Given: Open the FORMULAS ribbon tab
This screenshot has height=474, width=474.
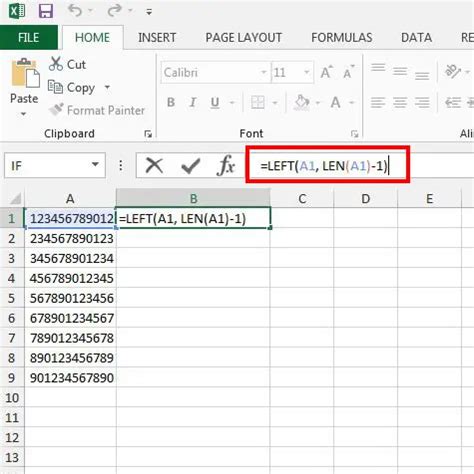Looking at the screenshot, I should [342, 38].
